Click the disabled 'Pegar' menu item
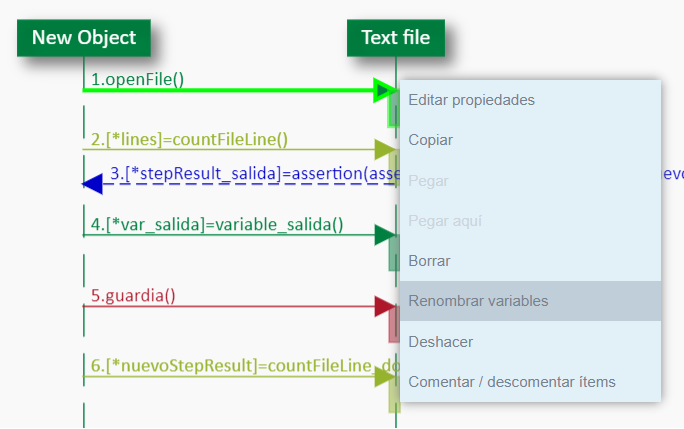Viewport: 684px width, 429px height. (428, 181)
